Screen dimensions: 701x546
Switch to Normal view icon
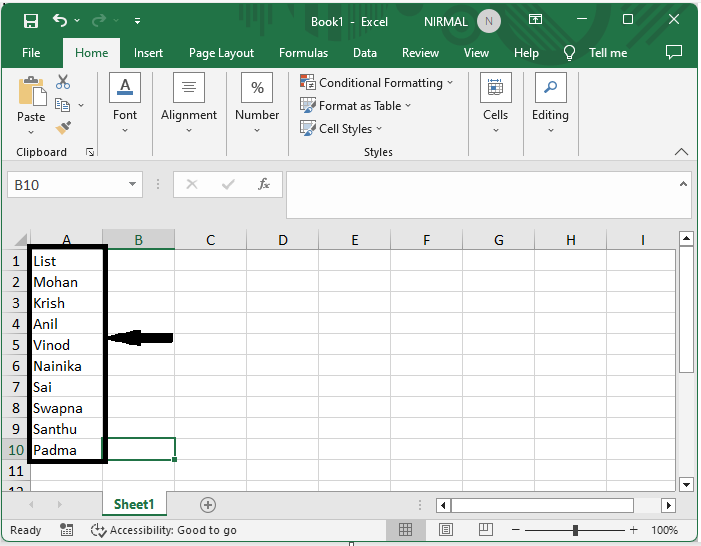pyautogui.click(x=405, y=530)
